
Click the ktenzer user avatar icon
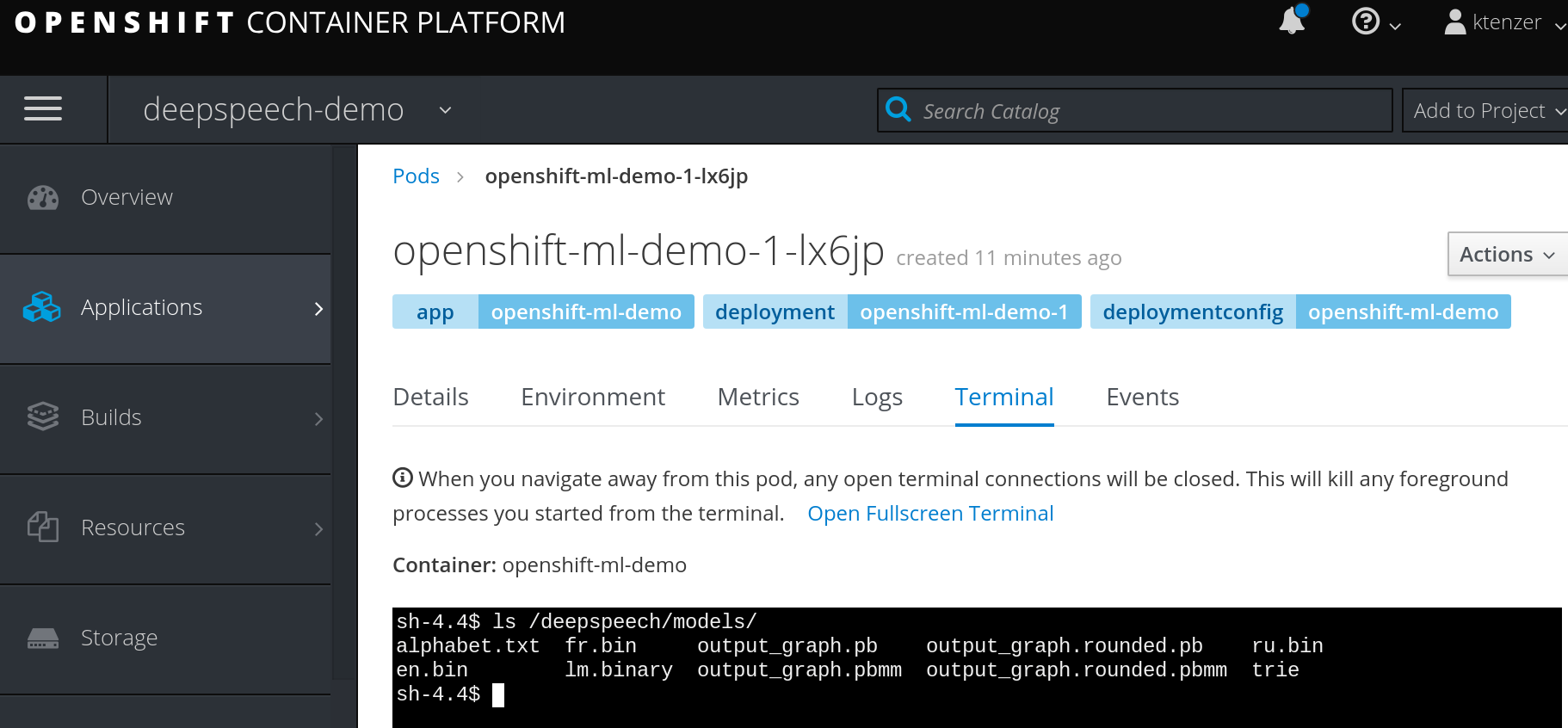pyautogui.click(x=1454, y=22)
